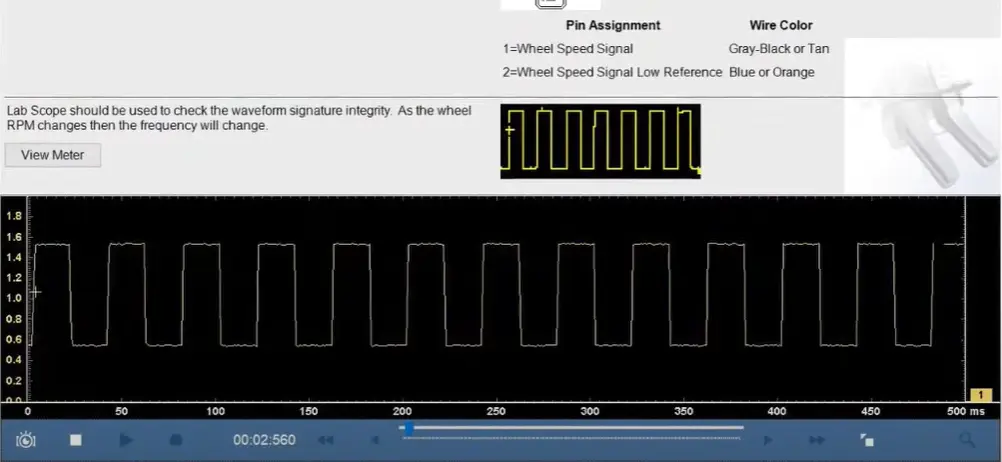The height and width of the screenshot is (462, 1002).
Task: Click the snapshot camera icon
Action: pyautogui.click(x=26, y=439)
